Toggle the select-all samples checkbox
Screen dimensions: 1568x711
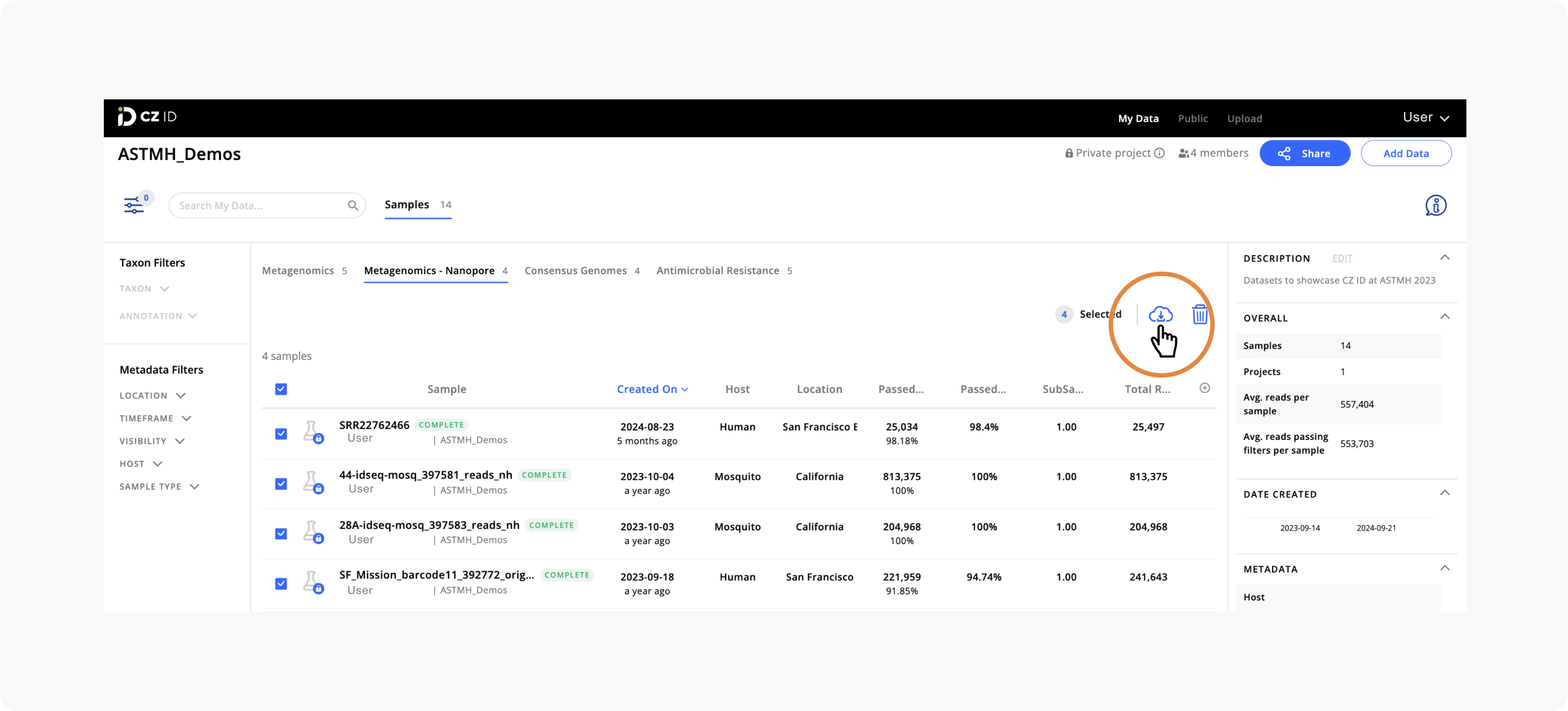coord(280,389)
